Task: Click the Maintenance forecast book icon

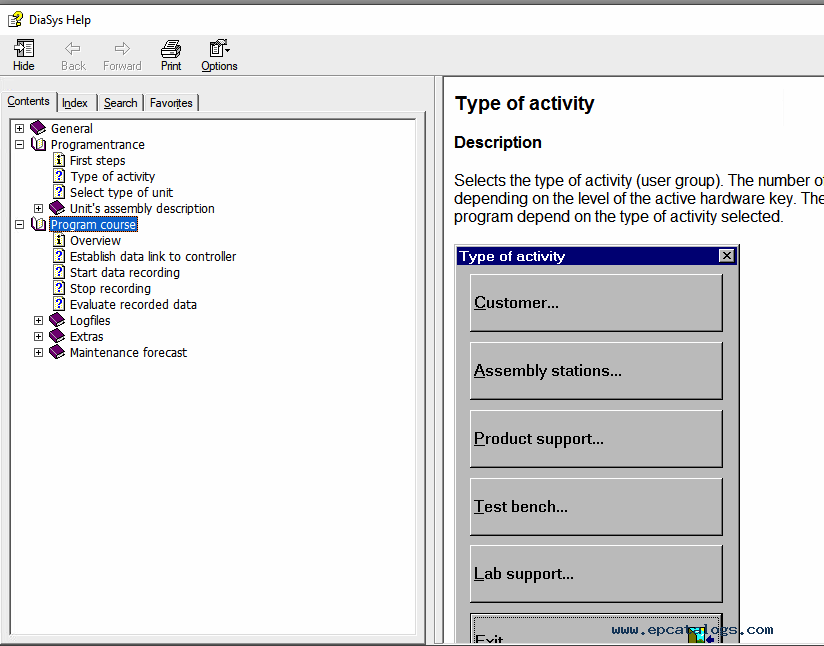Action: [x=57, y=352]
